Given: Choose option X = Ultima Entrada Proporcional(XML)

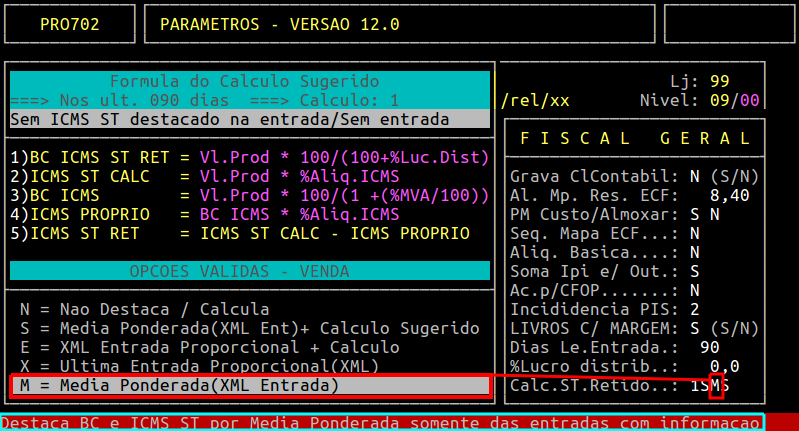Looking at the screenshot, I should [200, 366].
